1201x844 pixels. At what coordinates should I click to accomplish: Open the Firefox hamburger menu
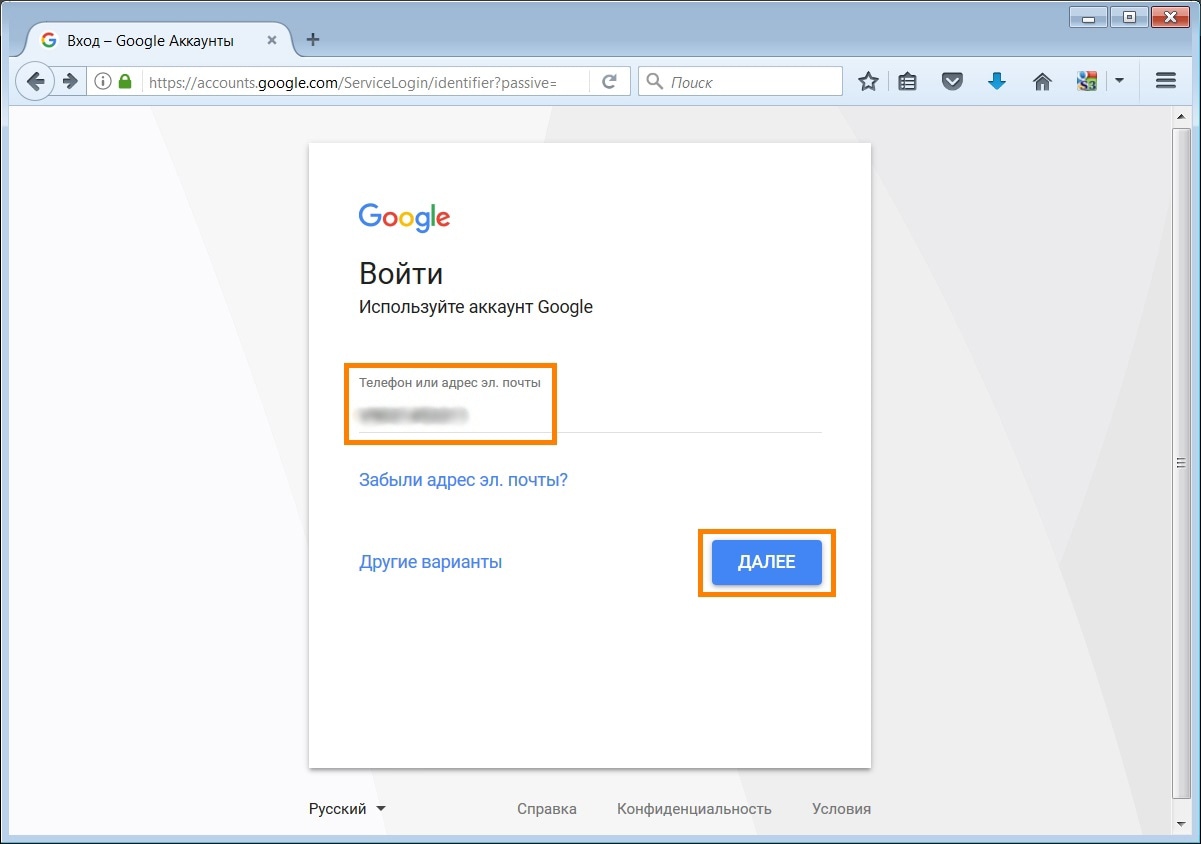tap(1165, 82)
